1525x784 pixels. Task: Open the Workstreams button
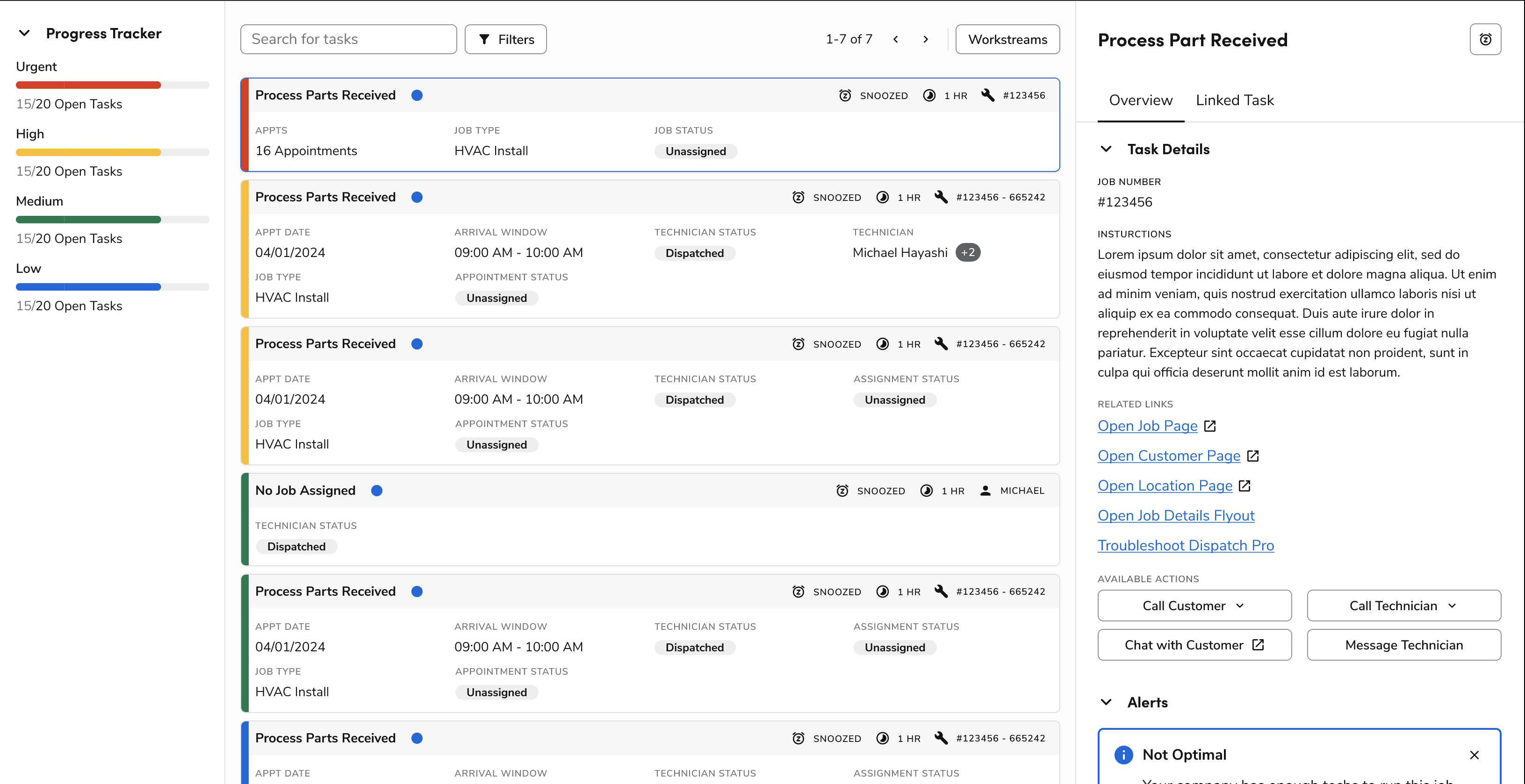point(1007,40)
